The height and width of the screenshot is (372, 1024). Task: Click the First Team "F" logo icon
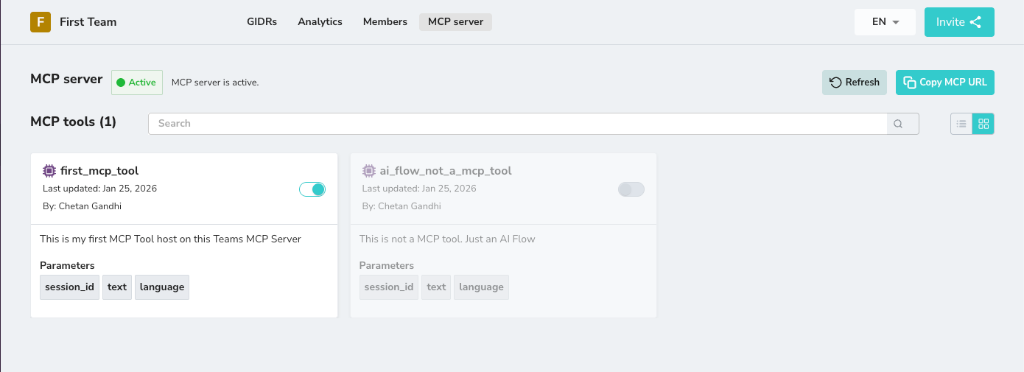point(40,22)
